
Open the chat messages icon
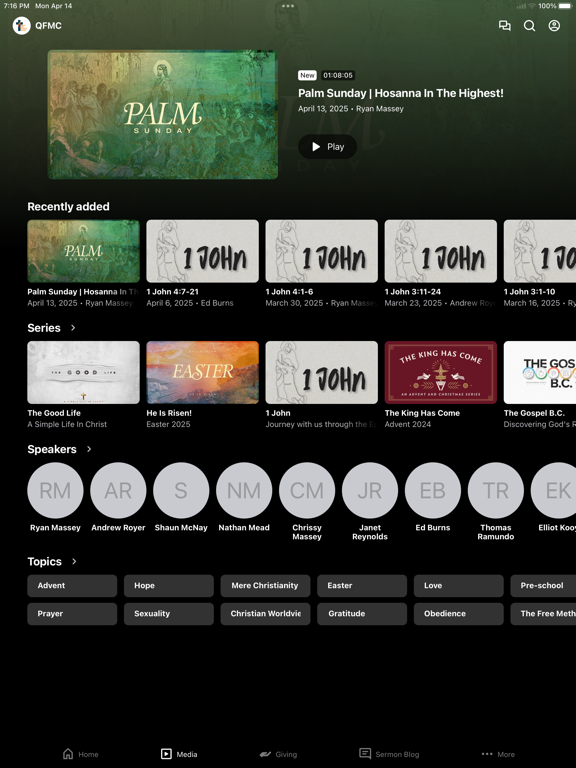pos(504,25)
